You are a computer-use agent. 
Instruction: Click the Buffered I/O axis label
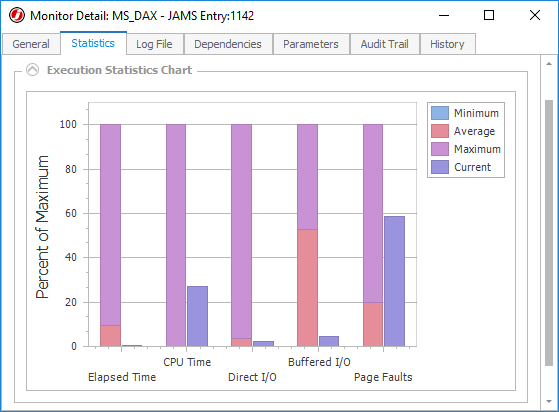(x=319, y=362)
